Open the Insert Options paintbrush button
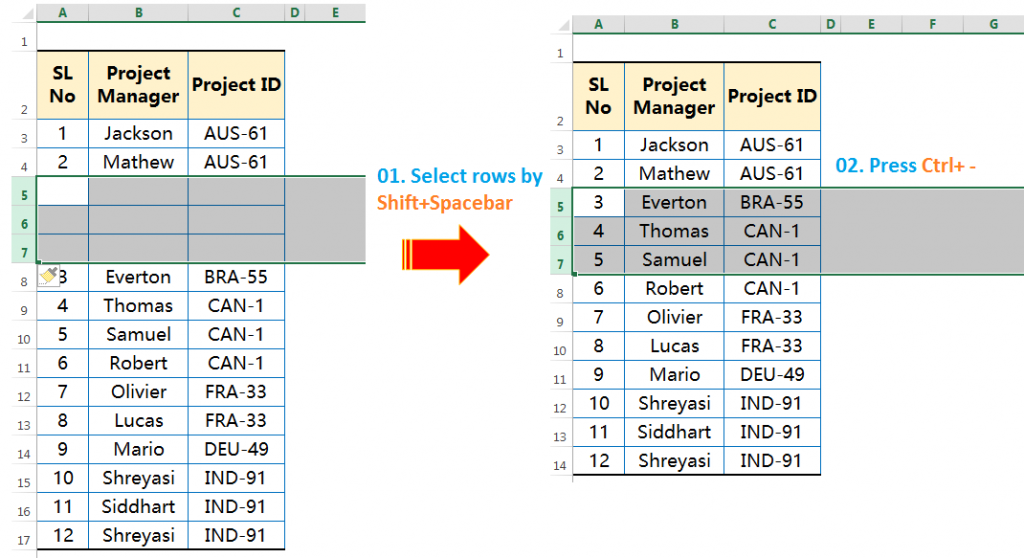Viewport: 1024px width, 558px height. (x=48, y=275)
